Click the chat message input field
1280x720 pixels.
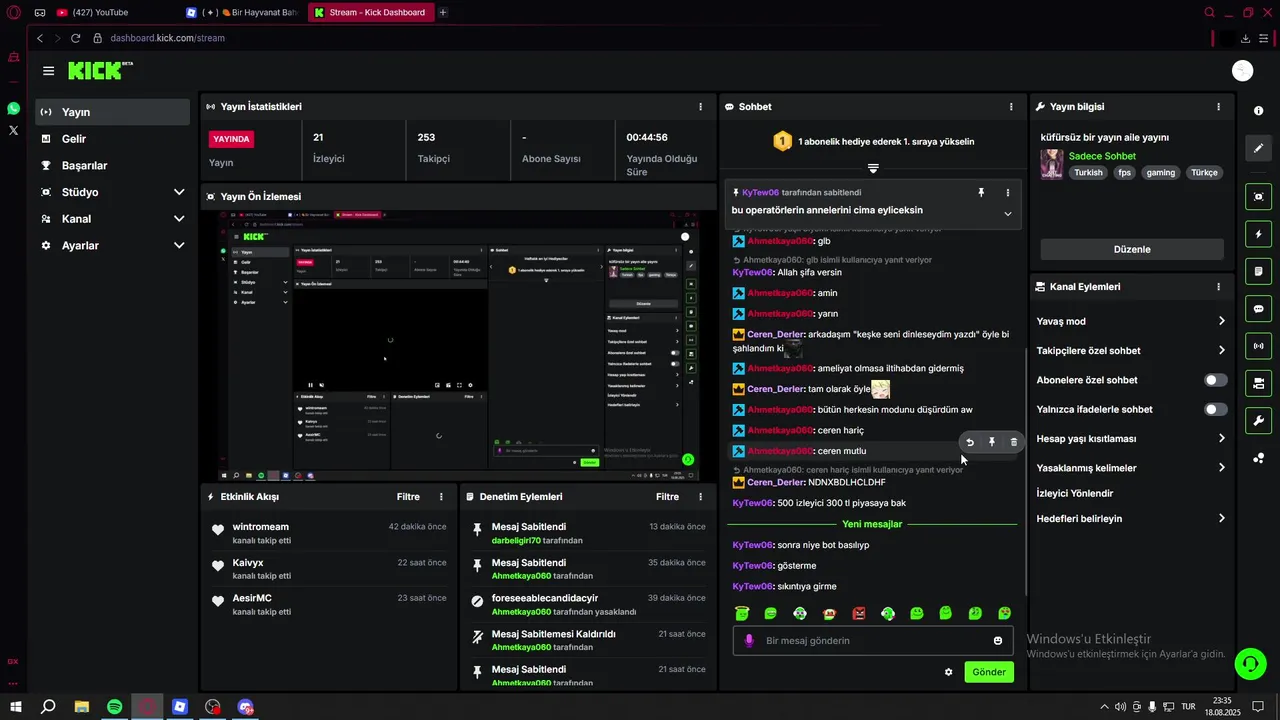click(x=875, y=641)
